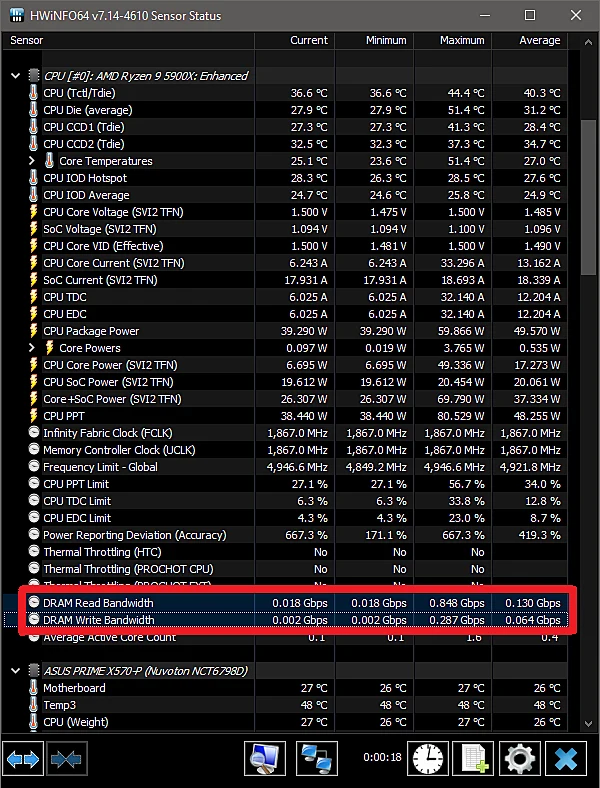Click the scrollbar up arrow
Screen dimensions: 600x788
click(x=588, y=43)
